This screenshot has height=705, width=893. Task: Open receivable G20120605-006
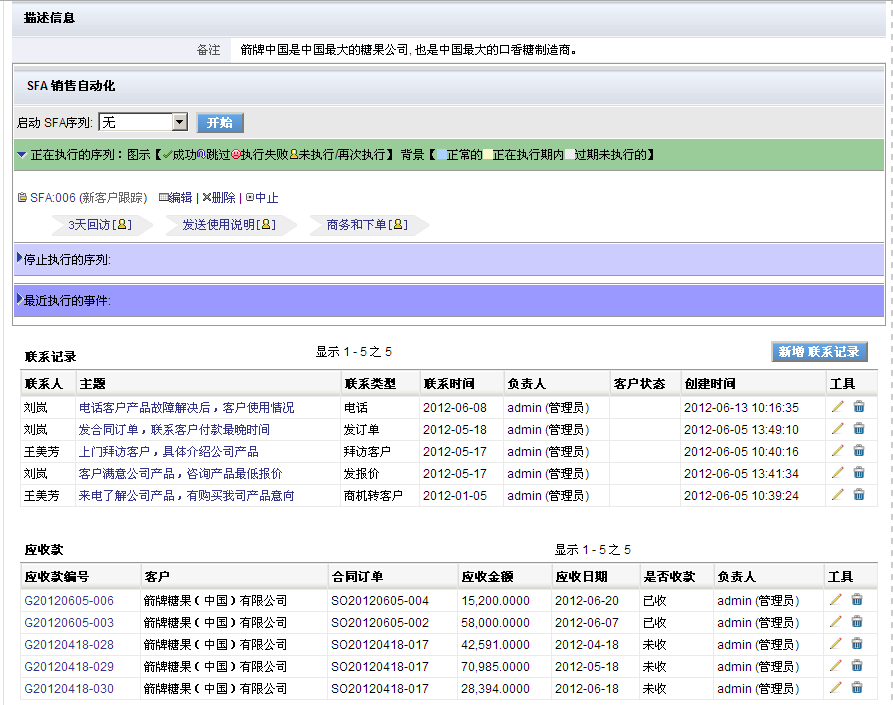click(x=69, y=601)
